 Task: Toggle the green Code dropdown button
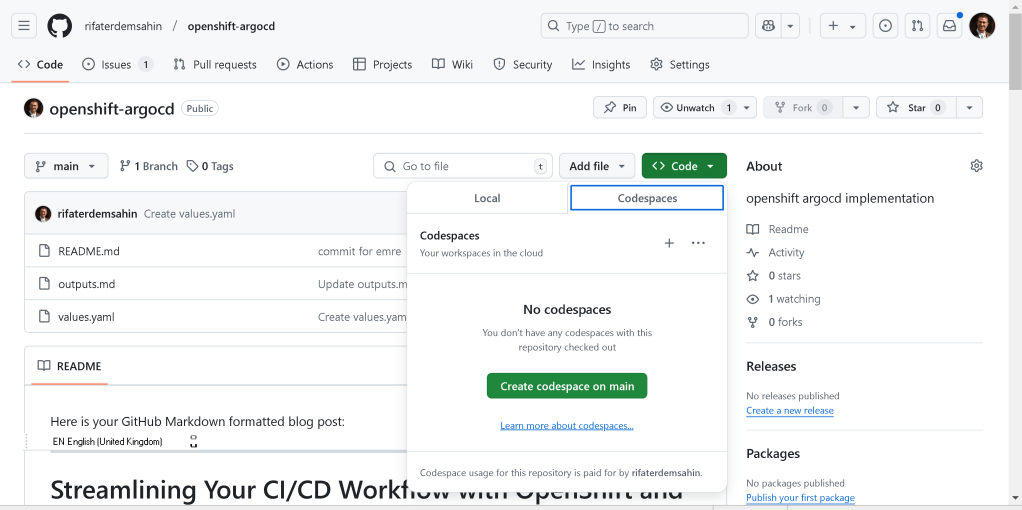pos(684,166)
